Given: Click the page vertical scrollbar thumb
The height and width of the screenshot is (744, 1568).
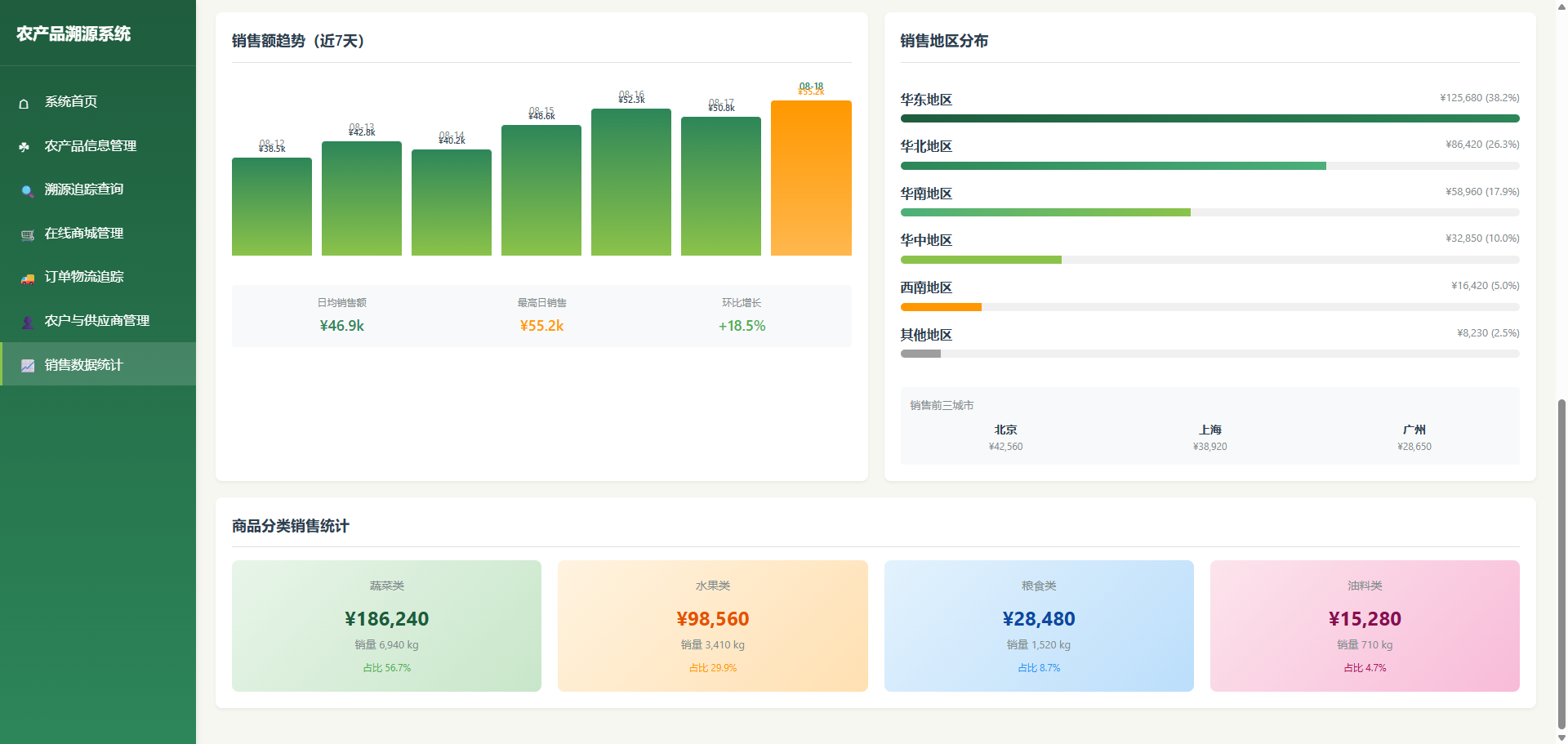Looking at the screenshot, I should [1561, 564].
